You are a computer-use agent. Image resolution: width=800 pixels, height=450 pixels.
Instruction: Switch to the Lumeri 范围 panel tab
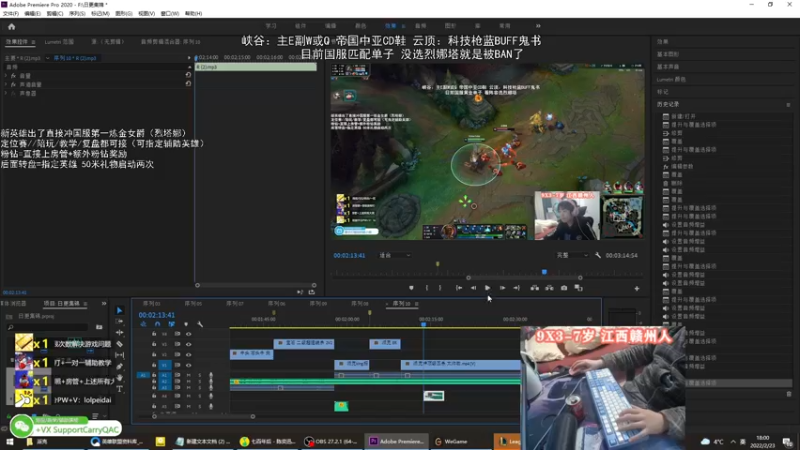60,42
